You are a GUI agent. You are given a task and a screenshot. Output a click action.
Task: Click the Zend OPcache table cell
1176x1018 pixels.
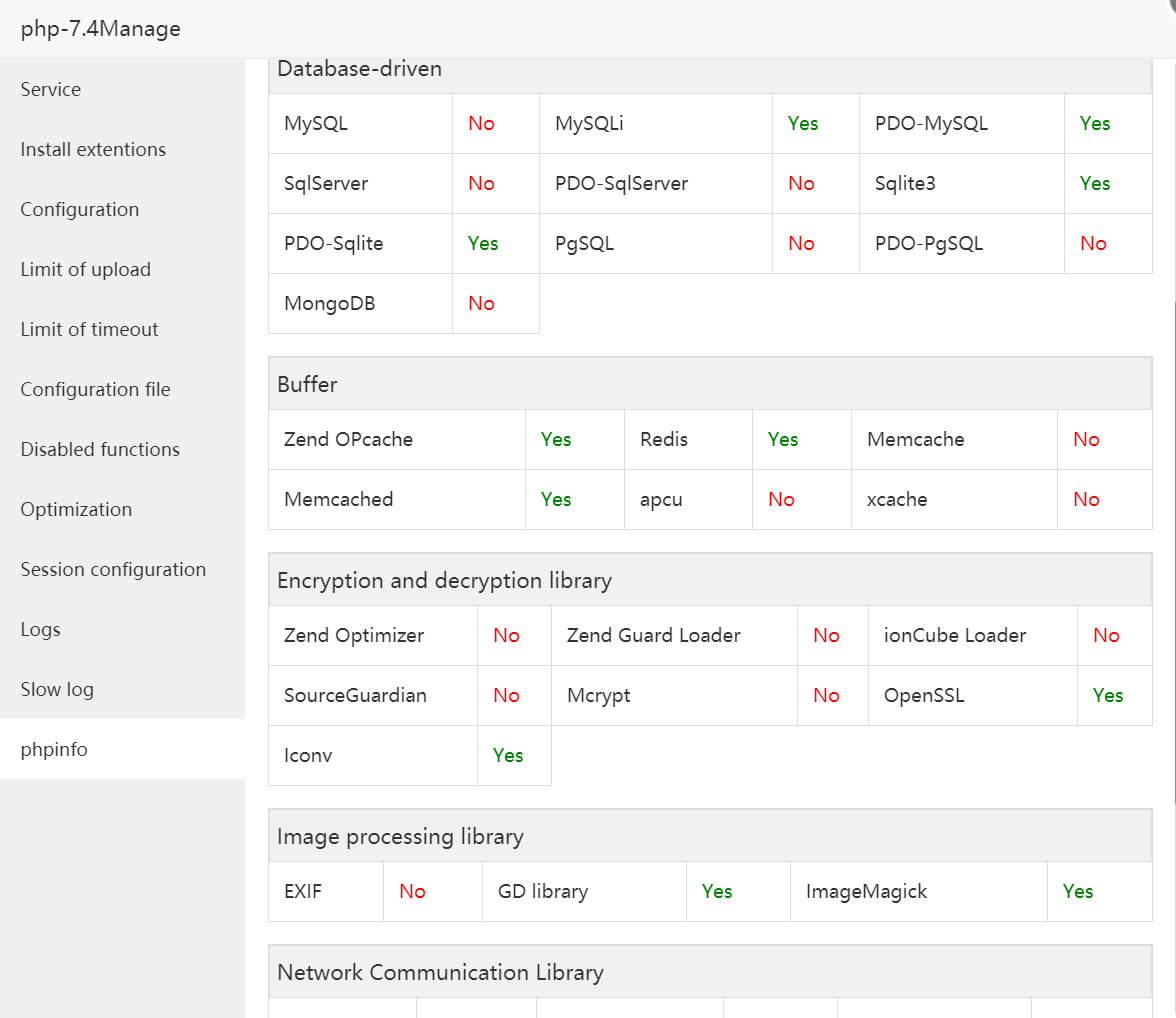(349, 439)
